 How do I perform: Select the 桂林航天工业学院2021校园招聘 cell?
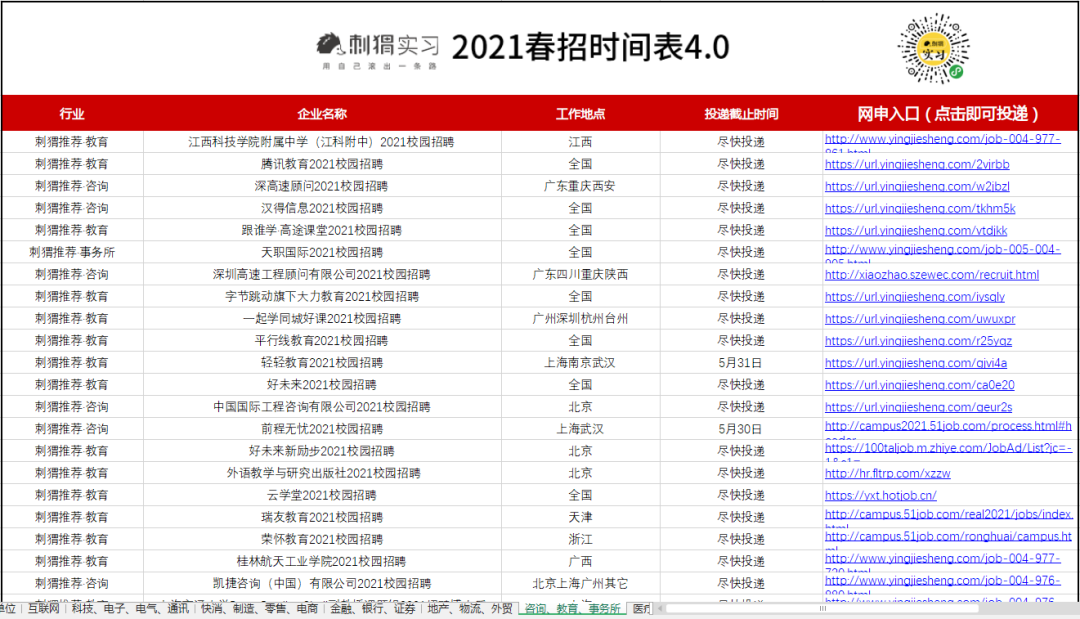click(322, 561)
